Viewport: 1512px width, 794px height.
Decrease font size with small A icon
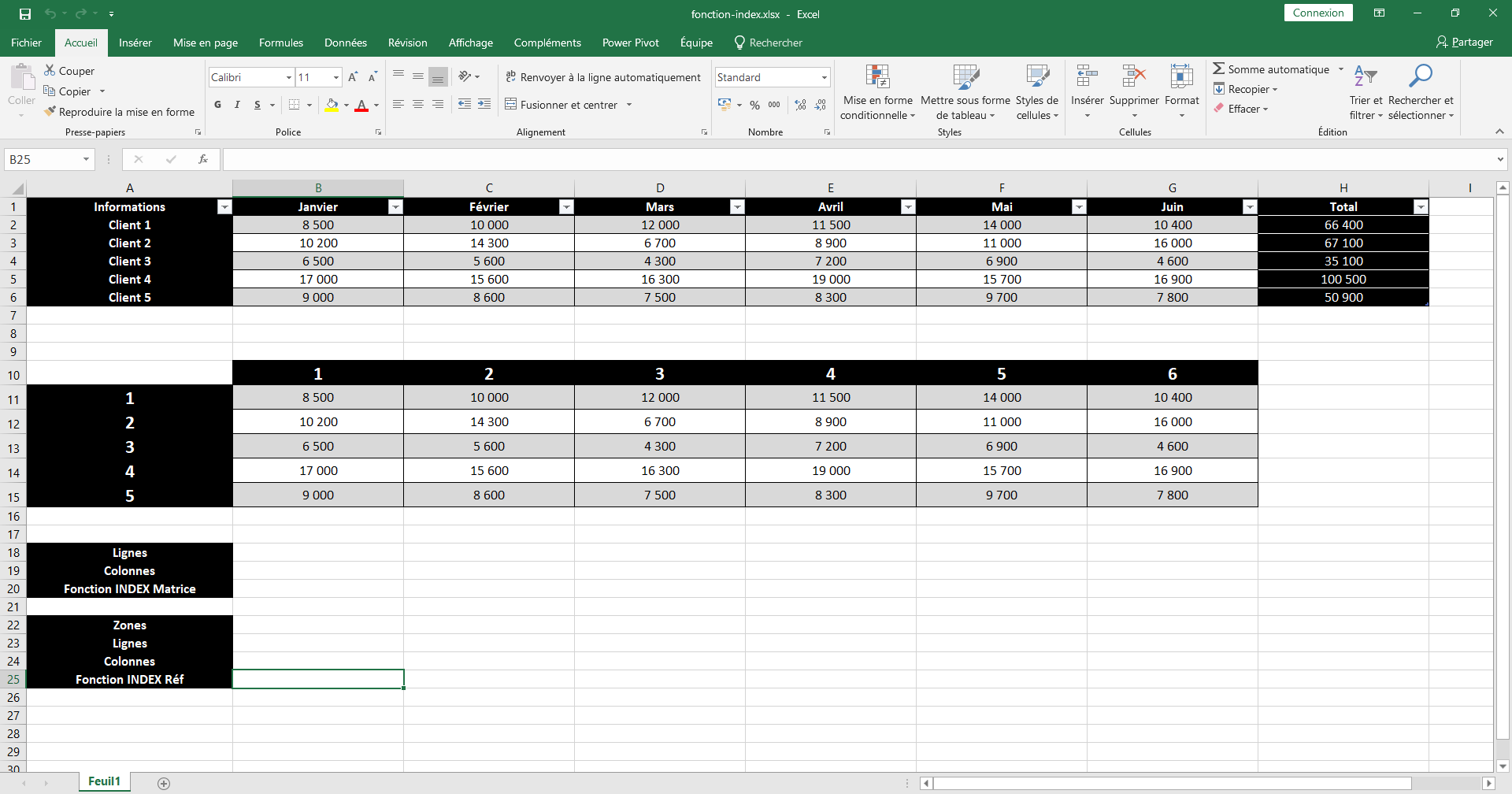pos(372,77)
